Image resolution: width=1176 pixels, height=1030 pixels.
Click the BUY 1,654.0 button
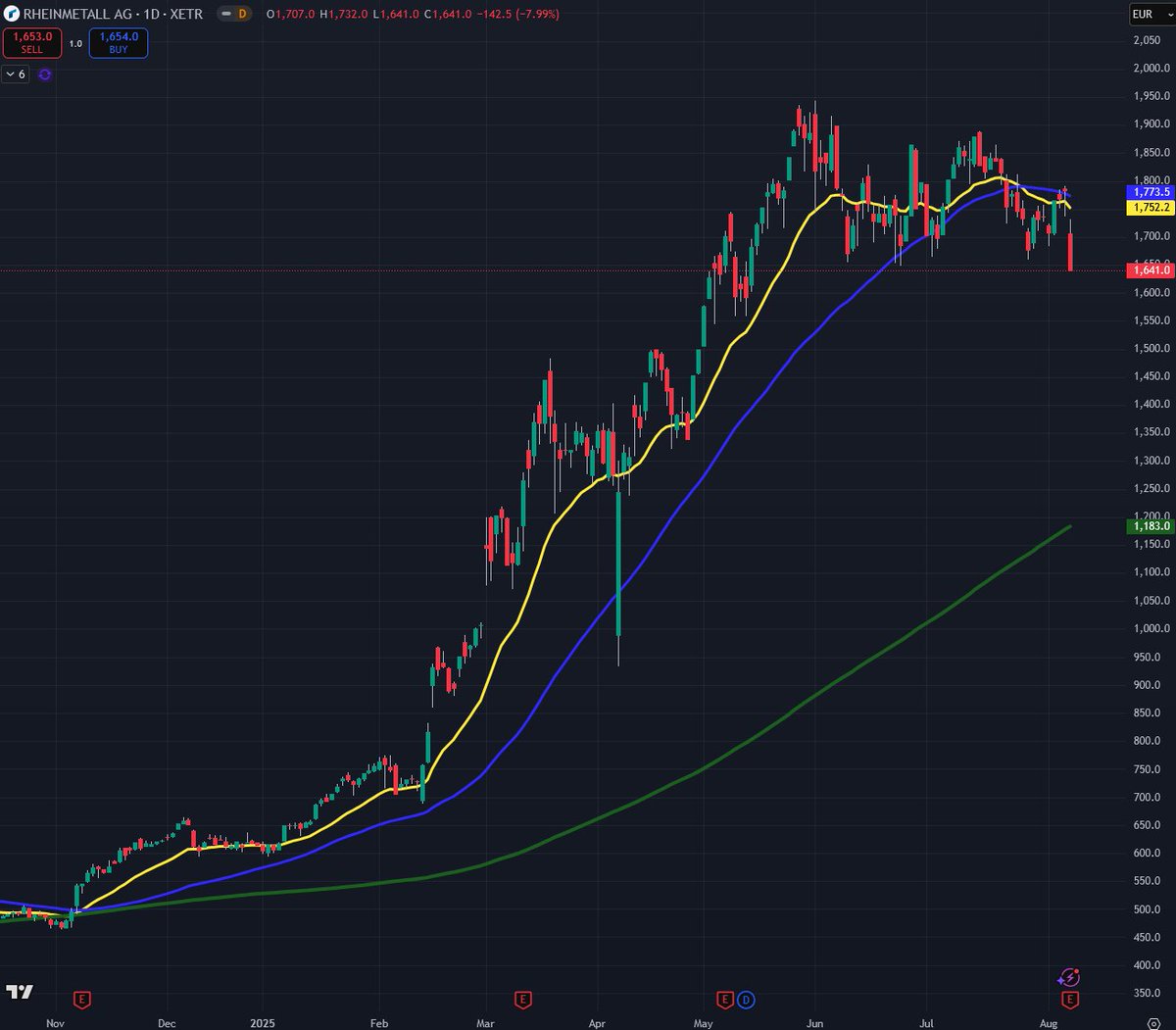119,43
